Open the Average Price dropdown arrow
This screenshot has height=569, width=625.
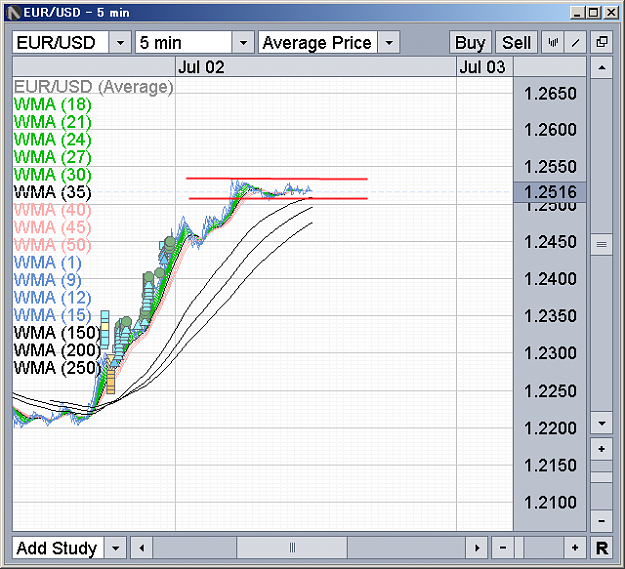click(389, 42)
